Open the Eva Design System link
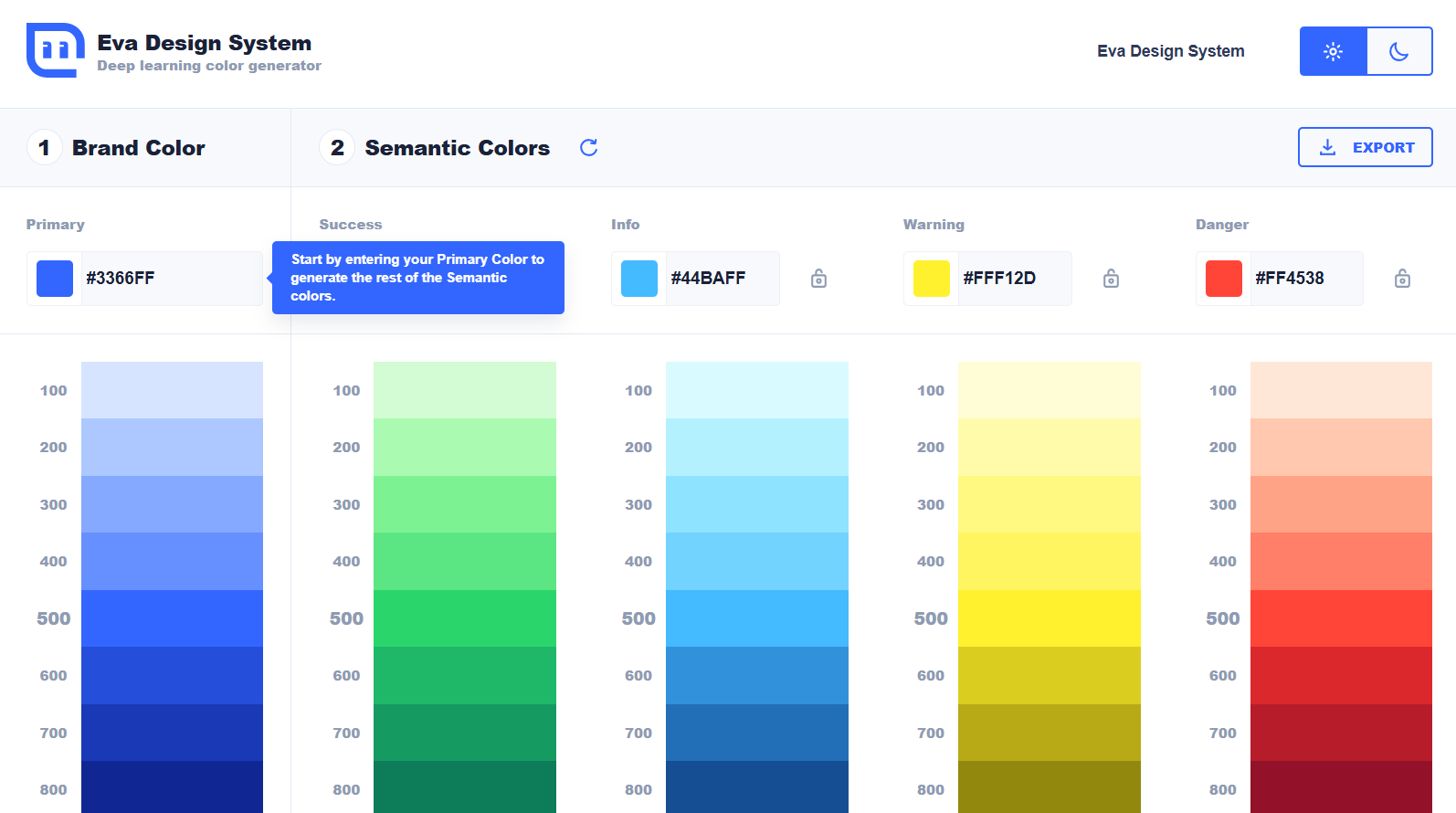 coord(1170,51)
